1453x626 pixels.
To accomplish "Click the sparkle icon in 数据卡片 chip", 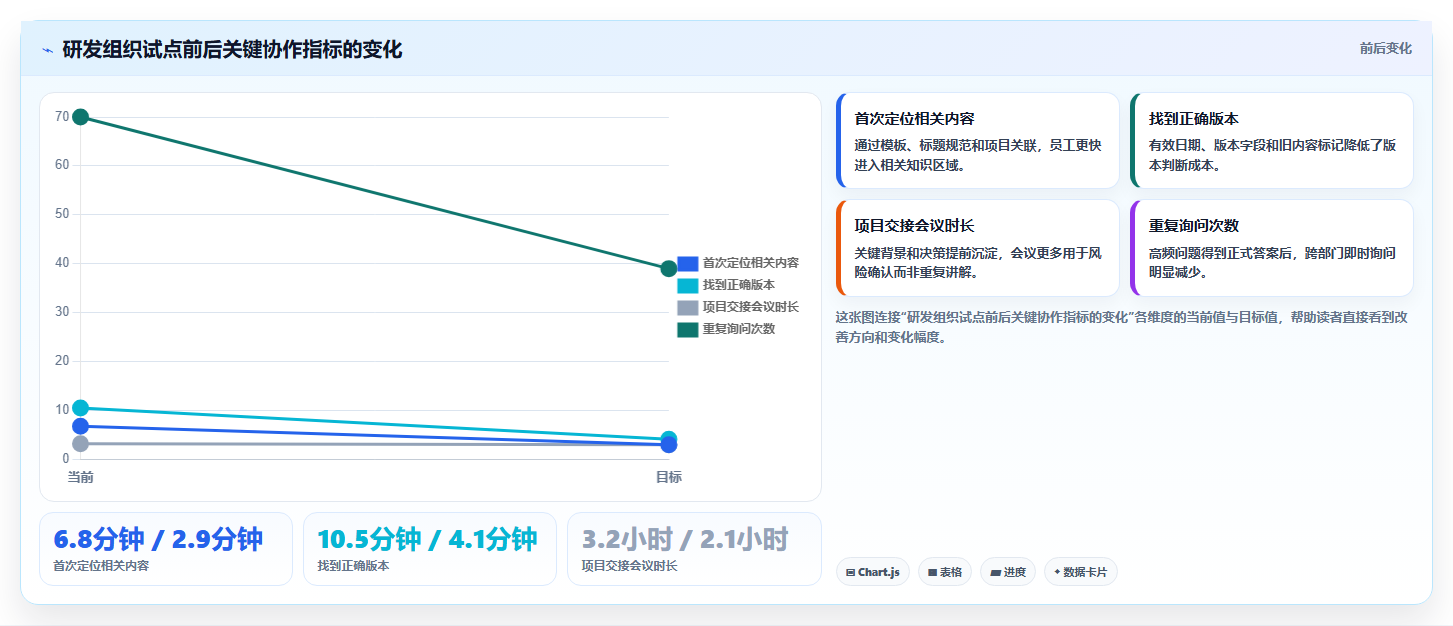I will tap(1057, 573).
